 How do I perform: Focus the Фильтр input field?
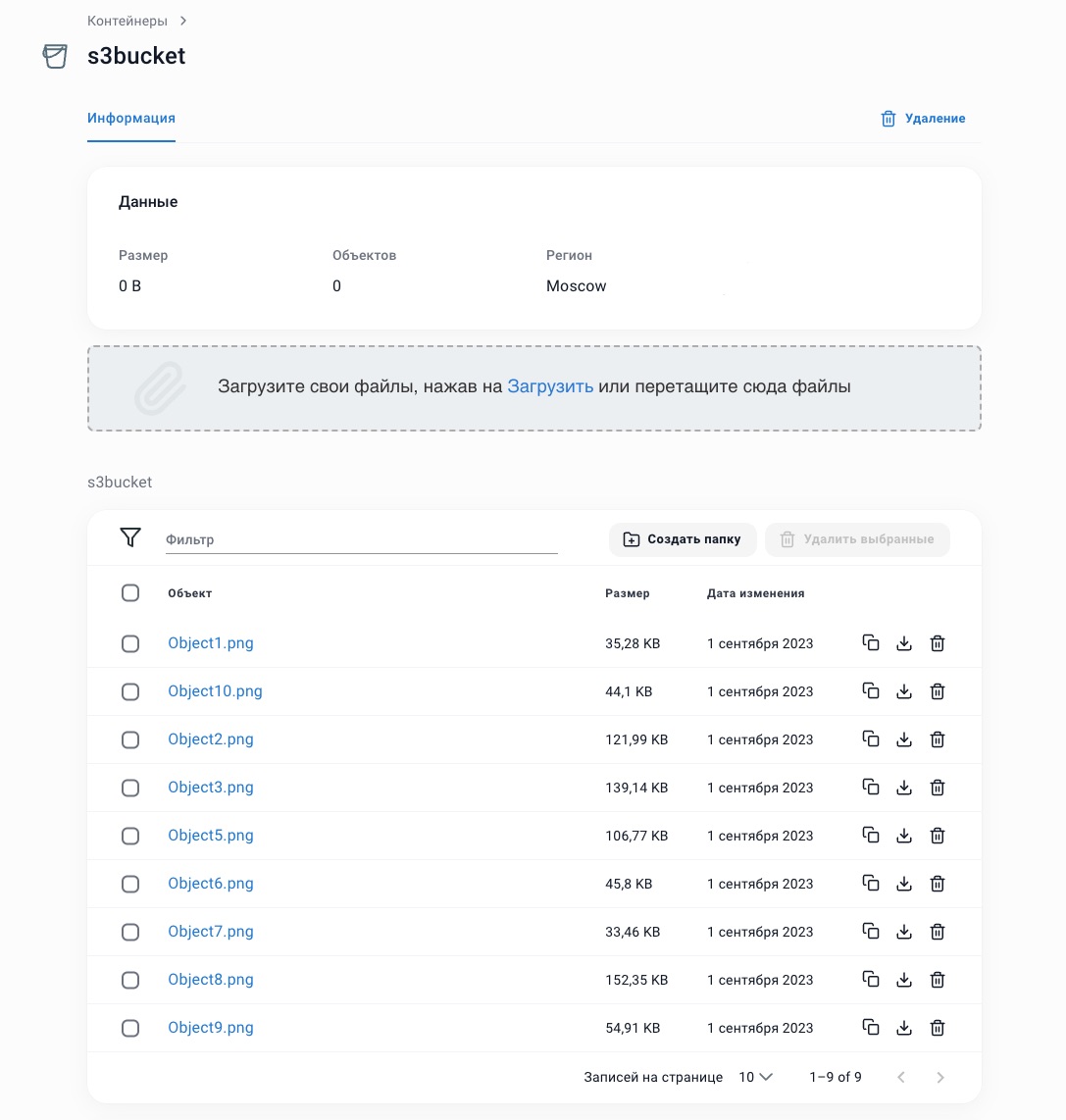[361, 539]
